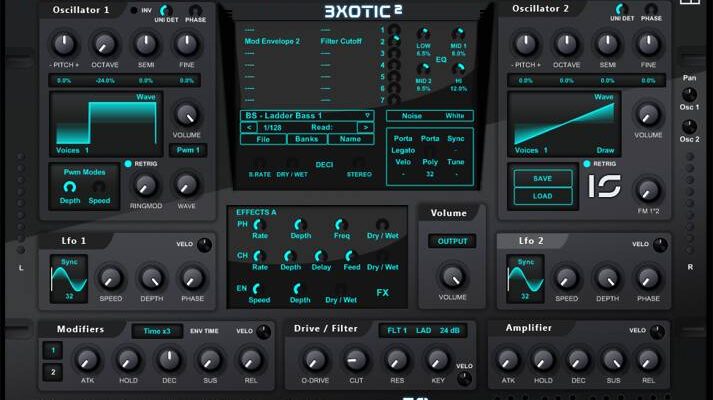Toggle Oscillator 2 RETRIG light
713x400 pixels.
[x=585, y=163]
